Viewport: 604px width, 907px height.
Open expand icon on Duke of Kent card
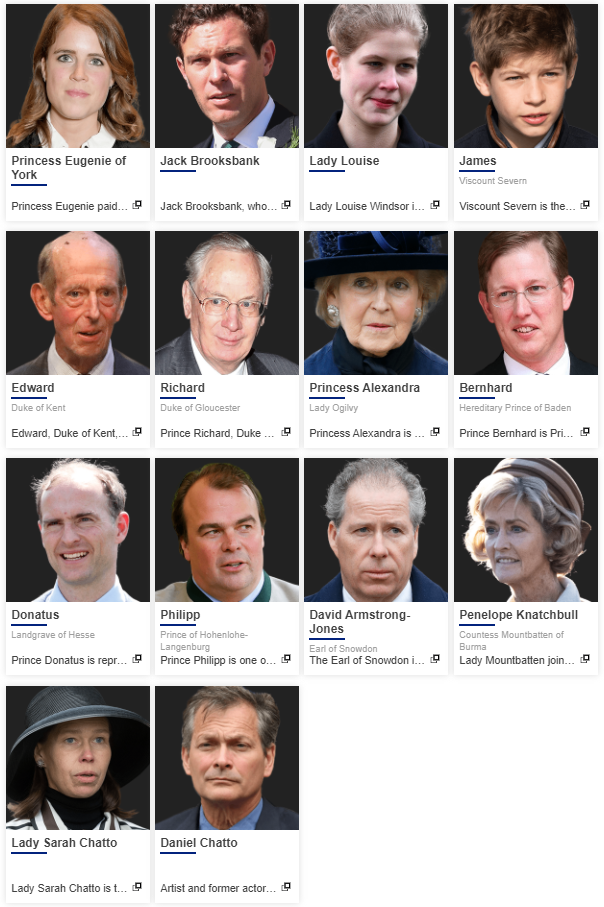point(137,432)
